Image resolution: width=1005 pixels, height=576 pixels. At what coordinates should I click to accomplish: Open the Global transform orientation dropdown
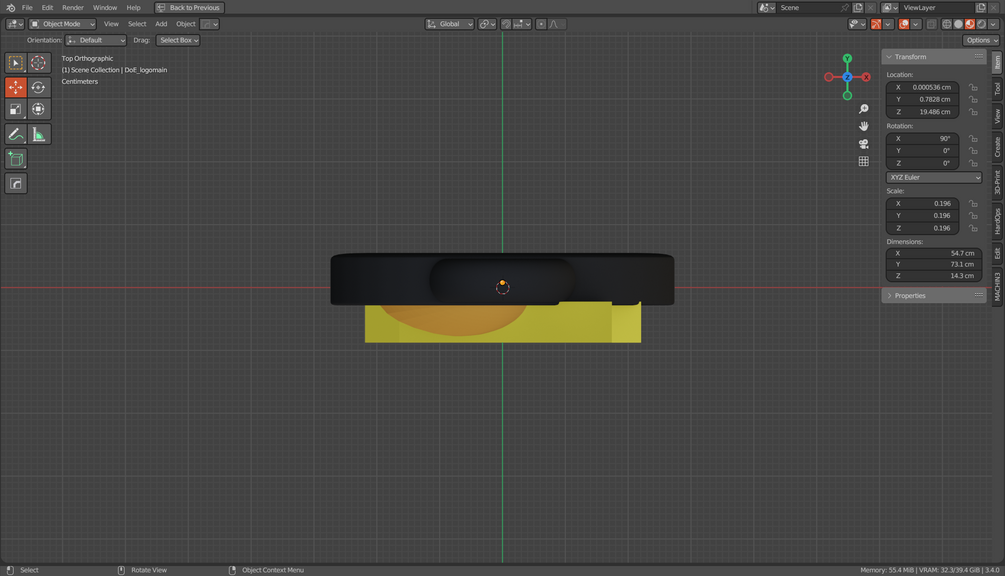tap(449, 24)
